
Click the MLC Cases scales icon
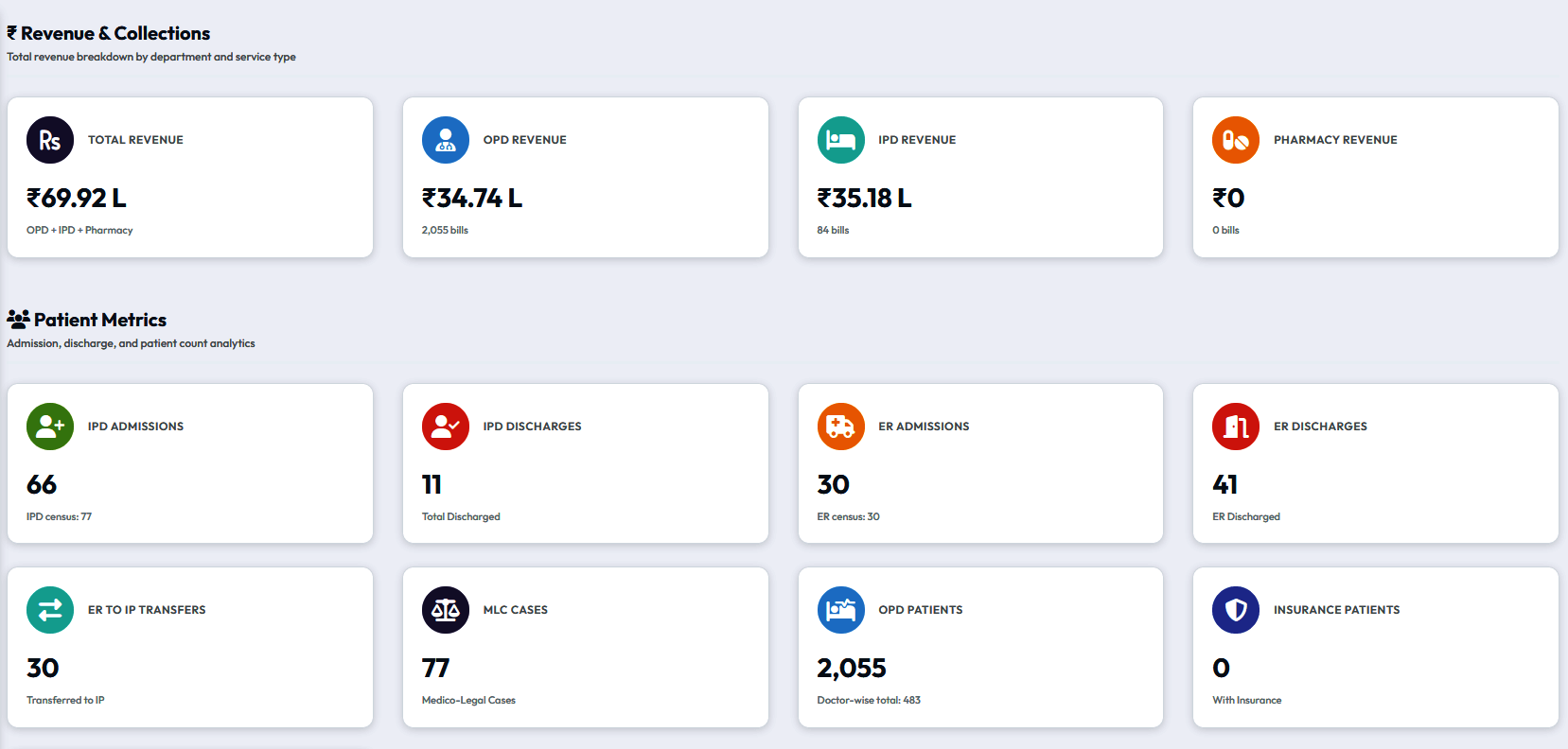tap(446, 610)
